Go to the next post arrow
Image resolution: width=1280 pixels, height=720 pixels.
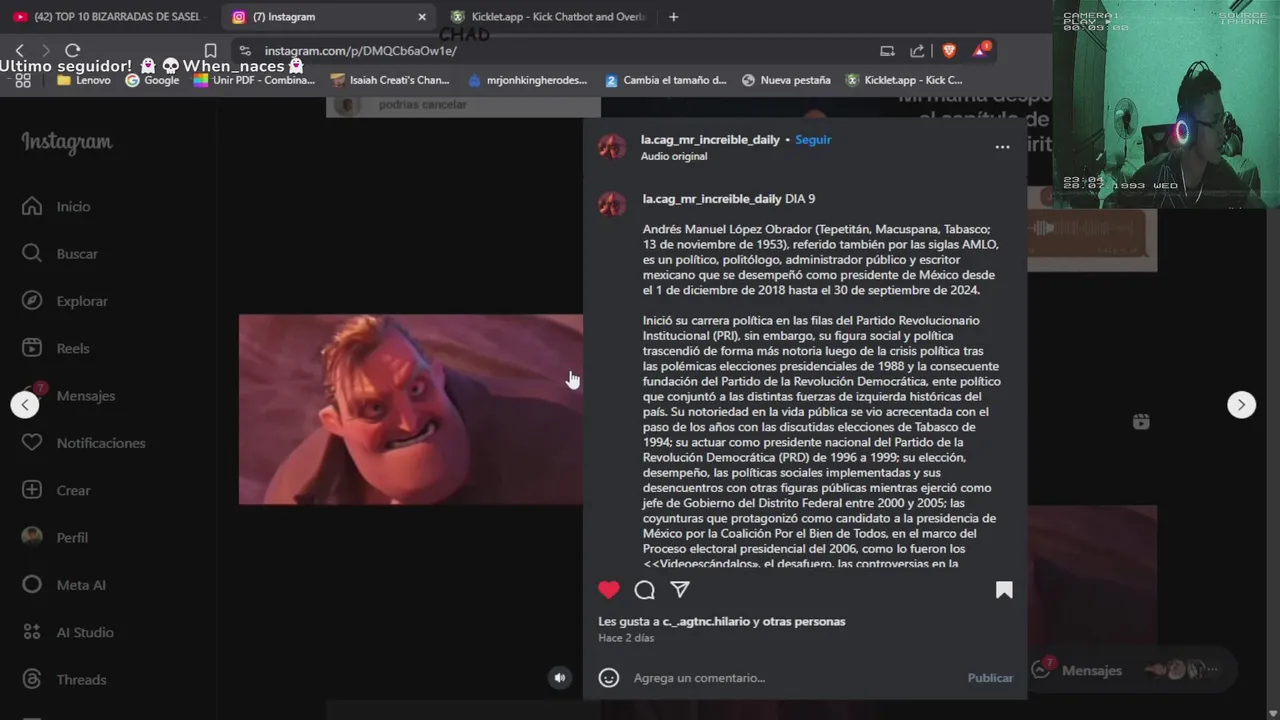1241,404
